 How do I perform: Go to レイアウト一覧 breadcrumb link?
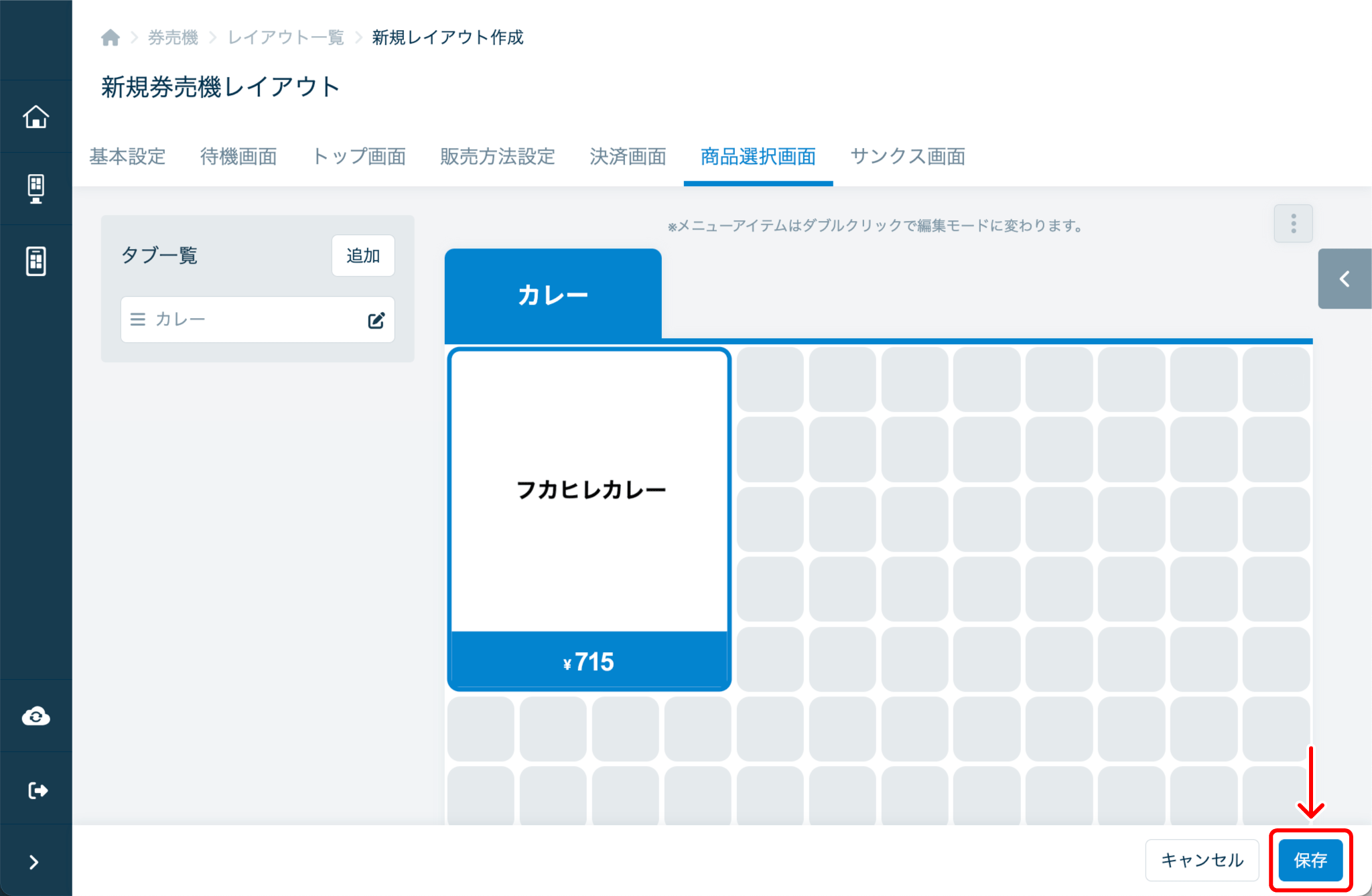286,38
